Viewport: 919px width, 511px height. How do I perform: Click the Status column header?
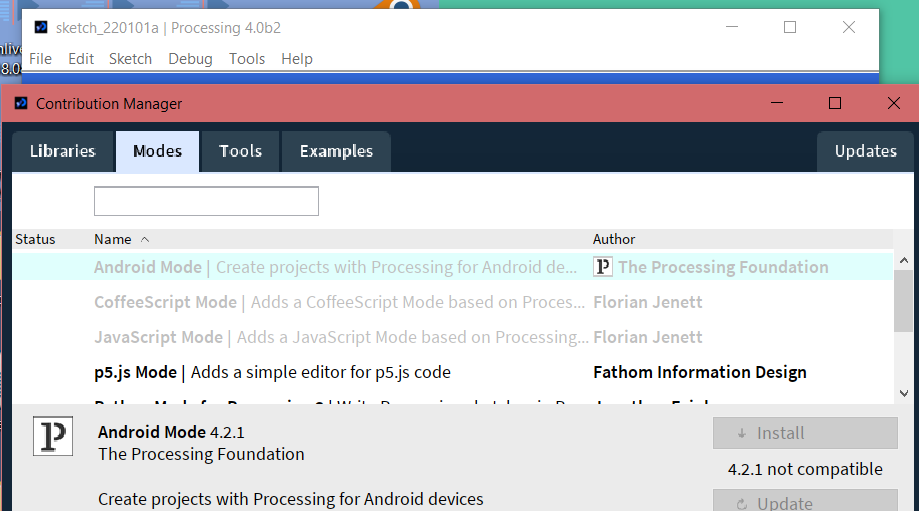click(x=35, y=239)
